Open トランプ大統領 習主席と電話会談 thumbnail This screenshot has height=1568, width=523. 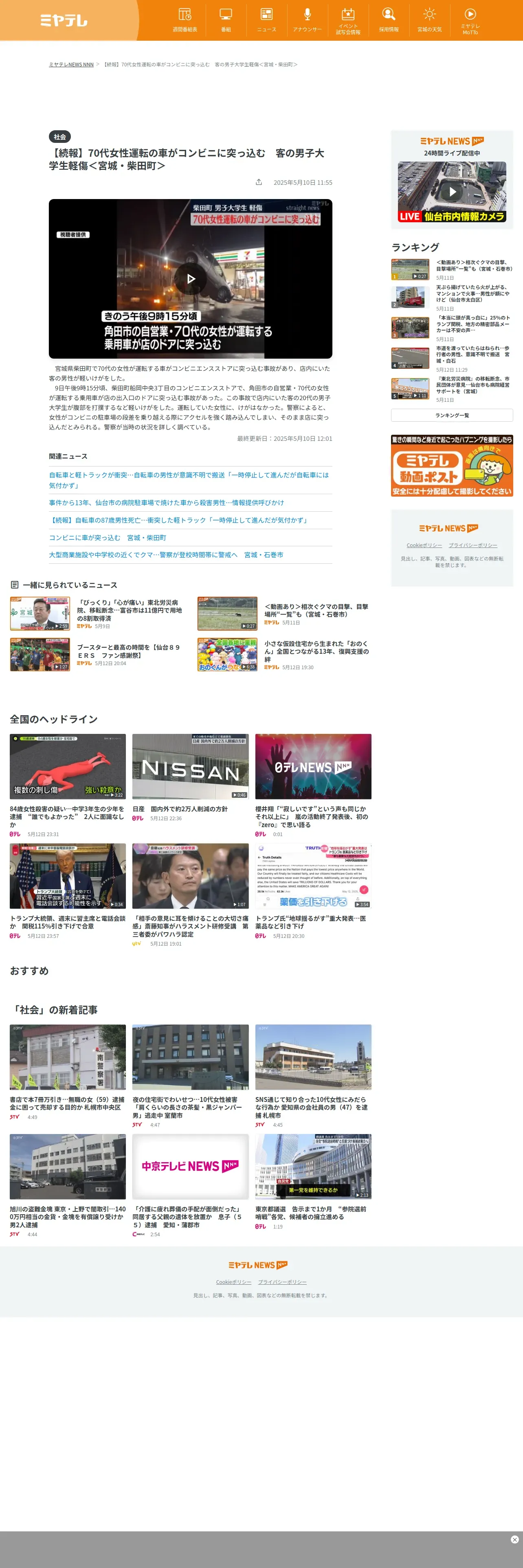[68, 876]
